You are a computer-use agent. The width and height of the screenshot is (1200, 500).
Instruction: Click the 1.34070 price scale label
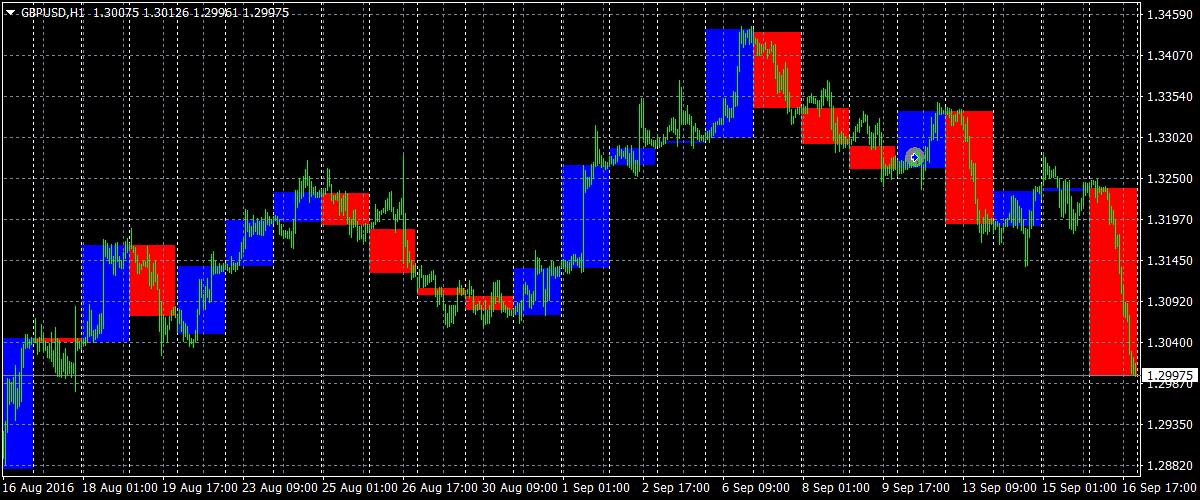pyautogui.click(x=1168, y=56)
